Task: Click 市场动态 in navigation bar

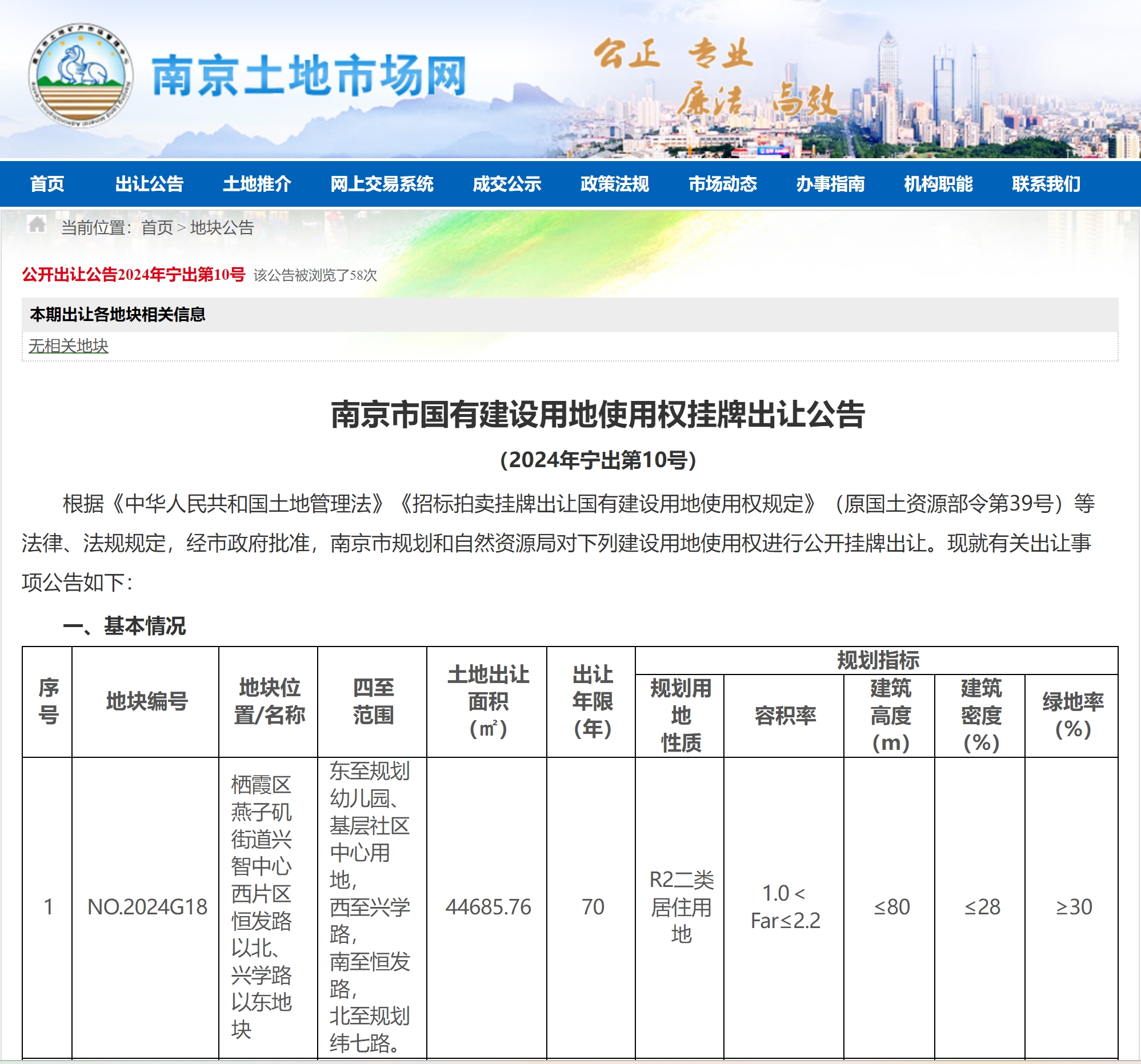Action: [x=722, y=184]
